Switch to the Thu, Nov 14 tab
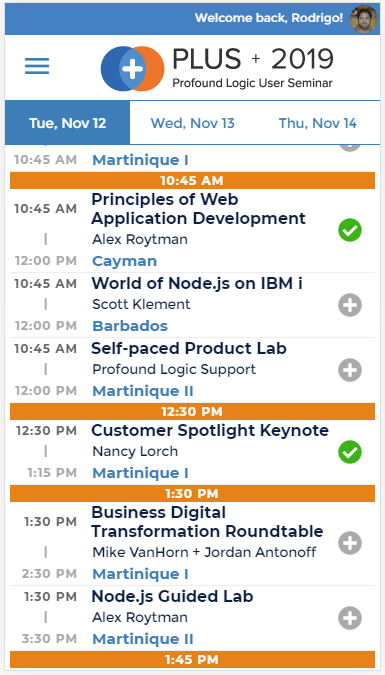The width and height of the screenshot is (385, 675). point(318,123)
